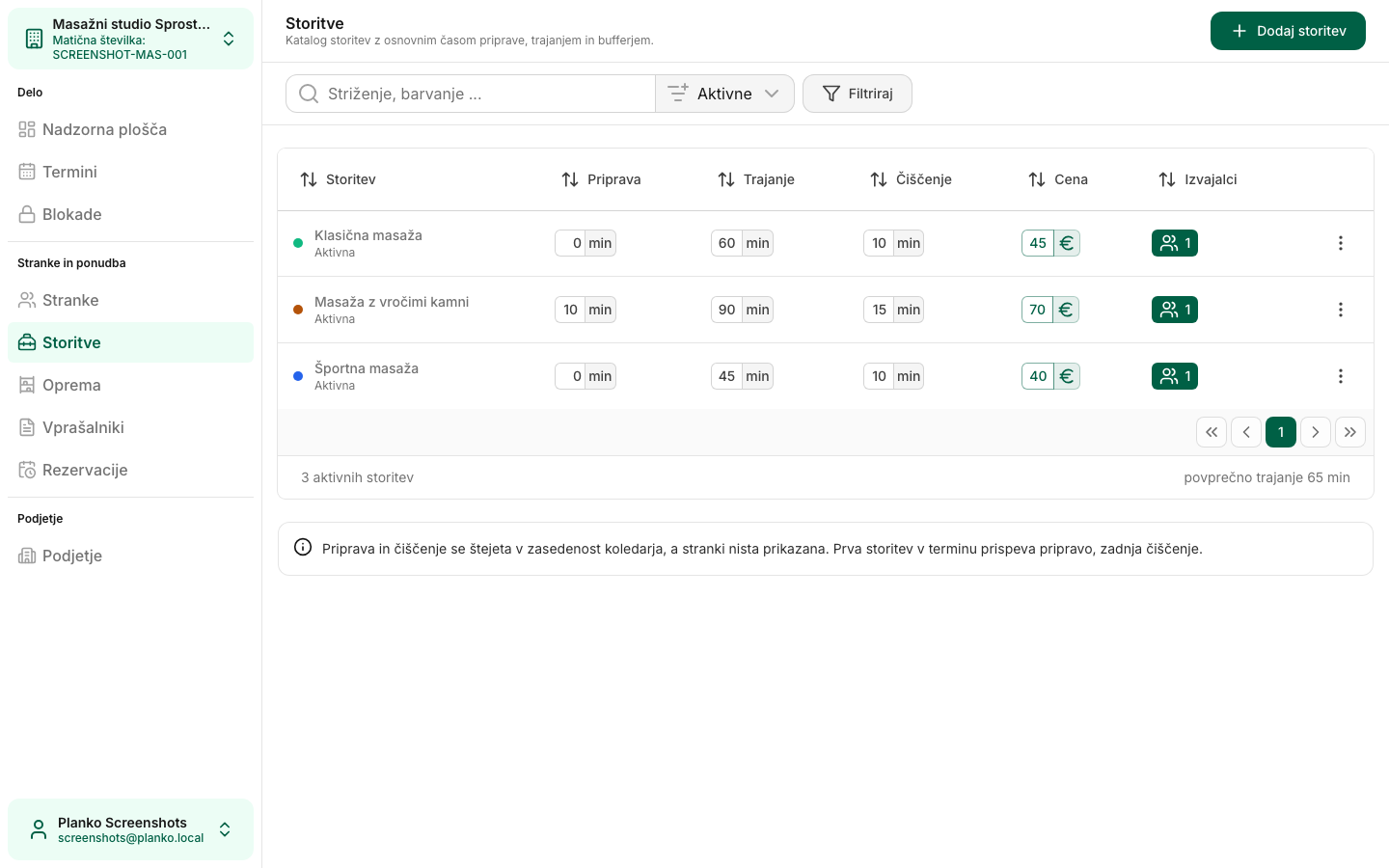The width and height of the screenshot is (1389, 868).
Task: Click the blue dot of Športna masaža
Action: [x=298, y=376]
